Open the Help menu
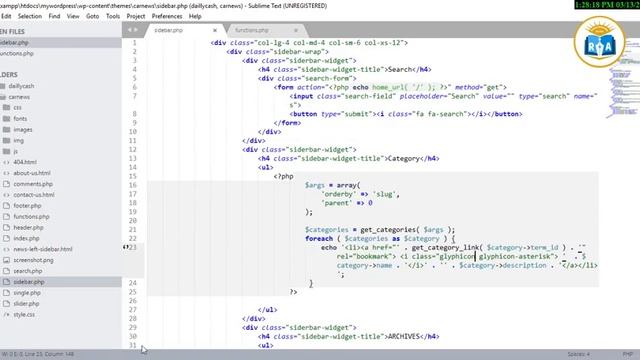 click(195, 16)
